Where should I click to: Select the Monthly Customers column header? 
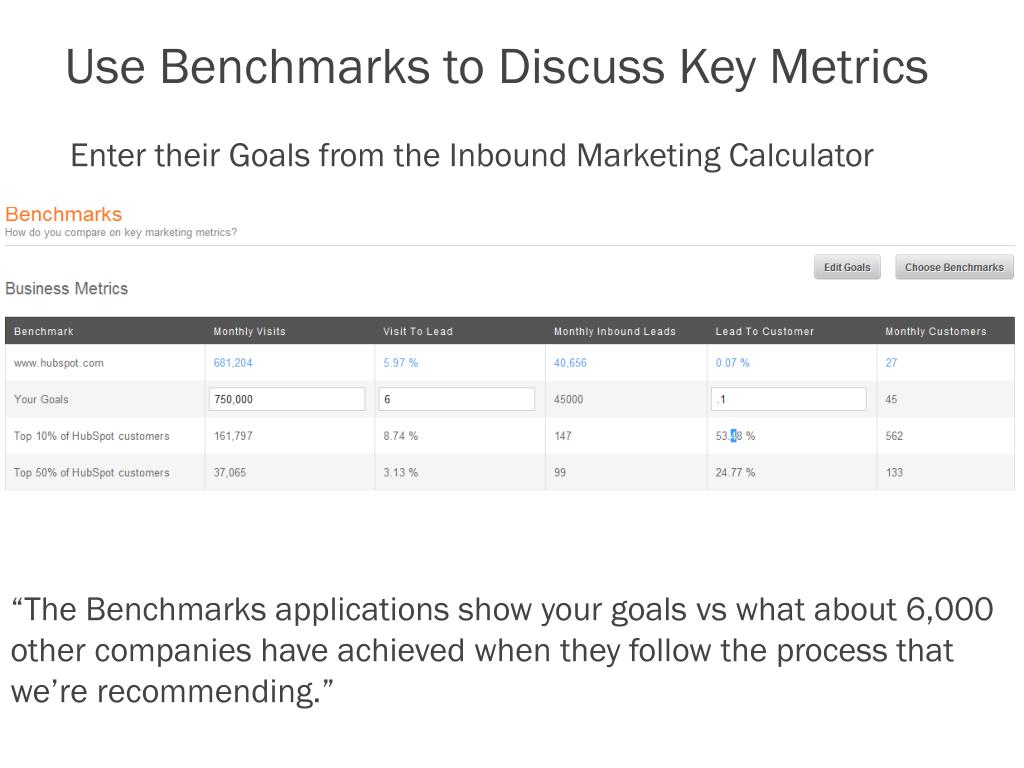pos(936,331)
